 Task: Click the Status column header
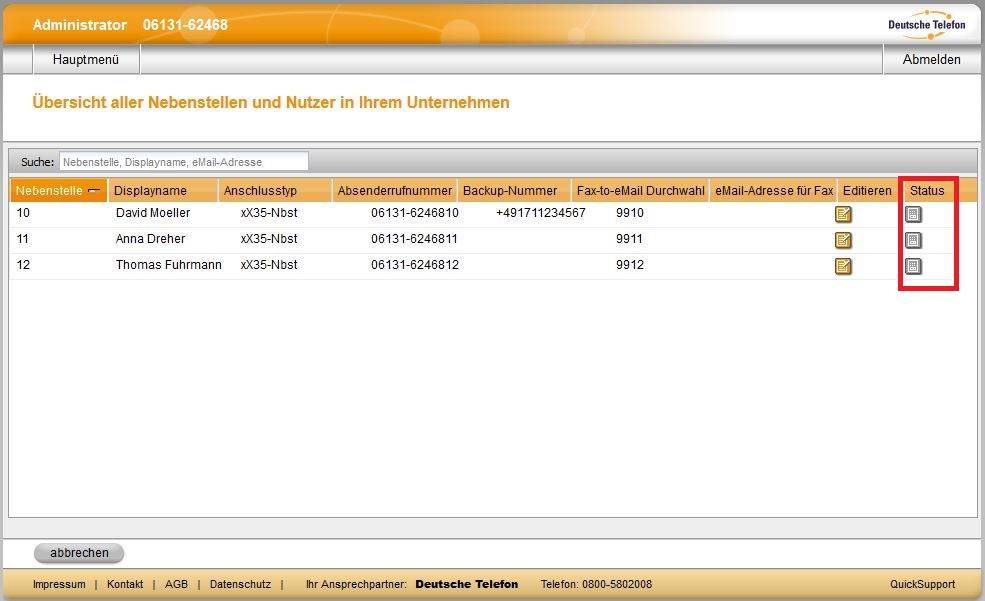tap(927, 190)
